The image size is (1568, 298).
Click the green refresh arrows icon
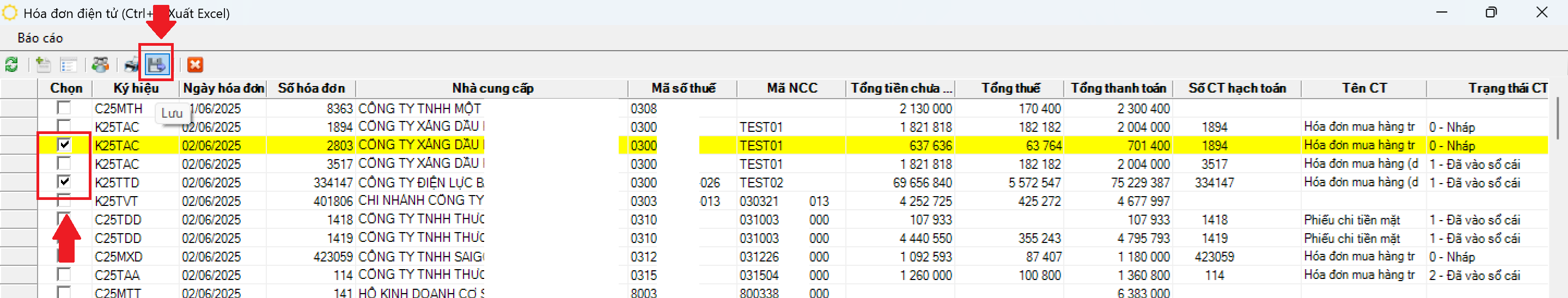(11, 65)
